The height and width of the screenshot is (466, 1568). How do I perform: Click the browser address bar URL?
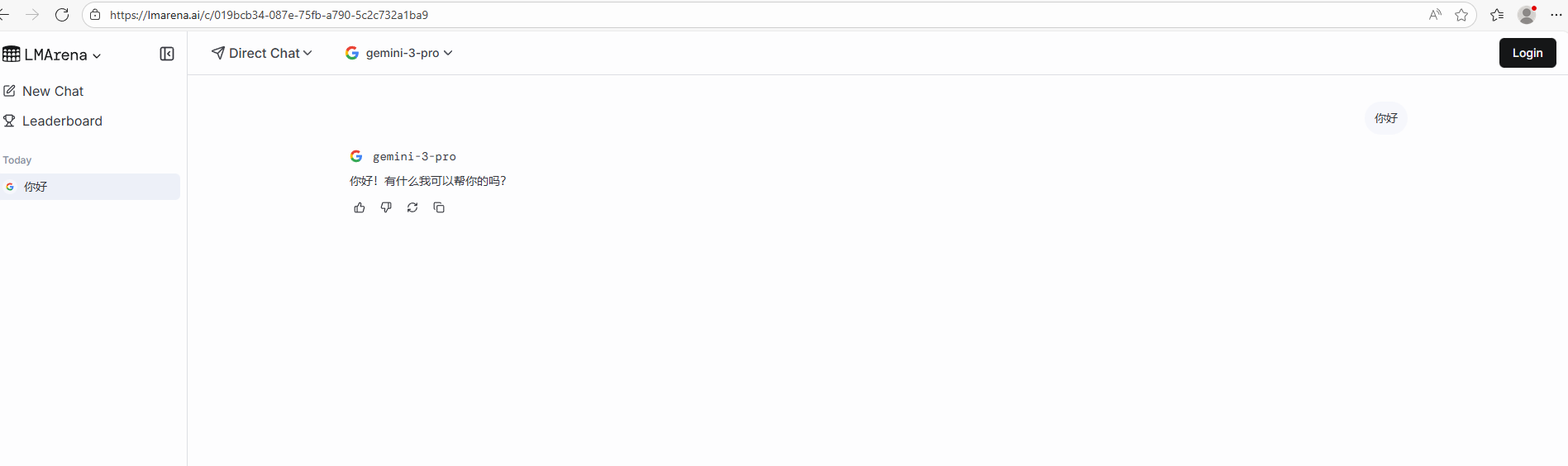pos(269,15)
